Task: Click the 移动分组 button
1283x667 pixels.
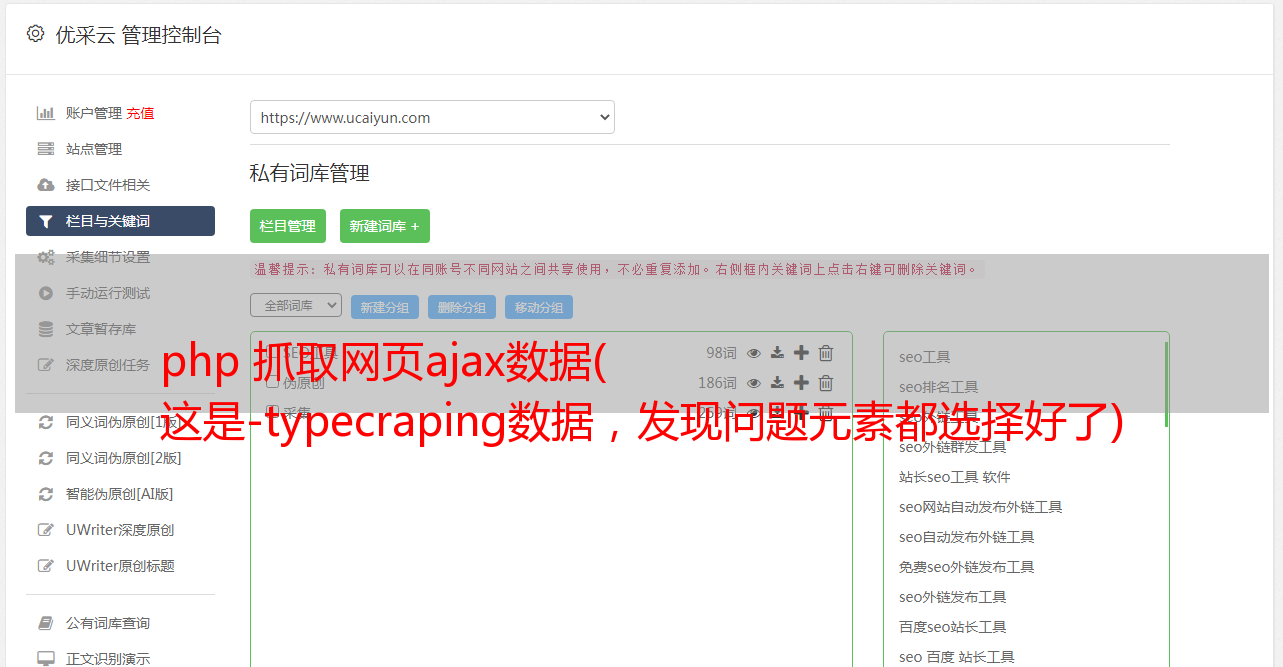Action: (x=539, y=307)
